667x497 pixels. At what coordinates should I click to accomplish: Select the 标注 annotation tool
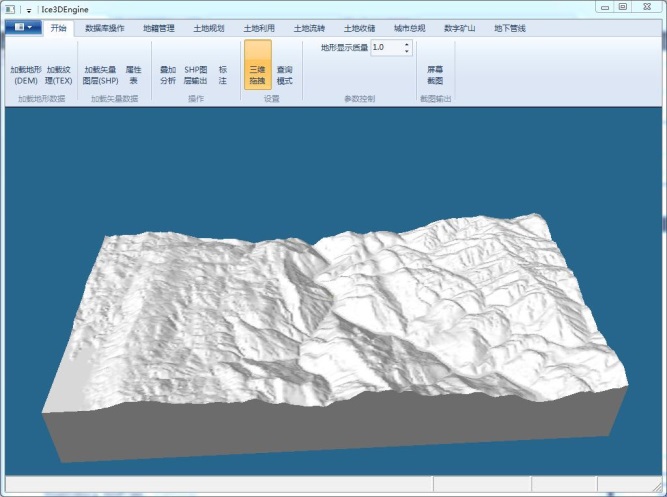223,74
